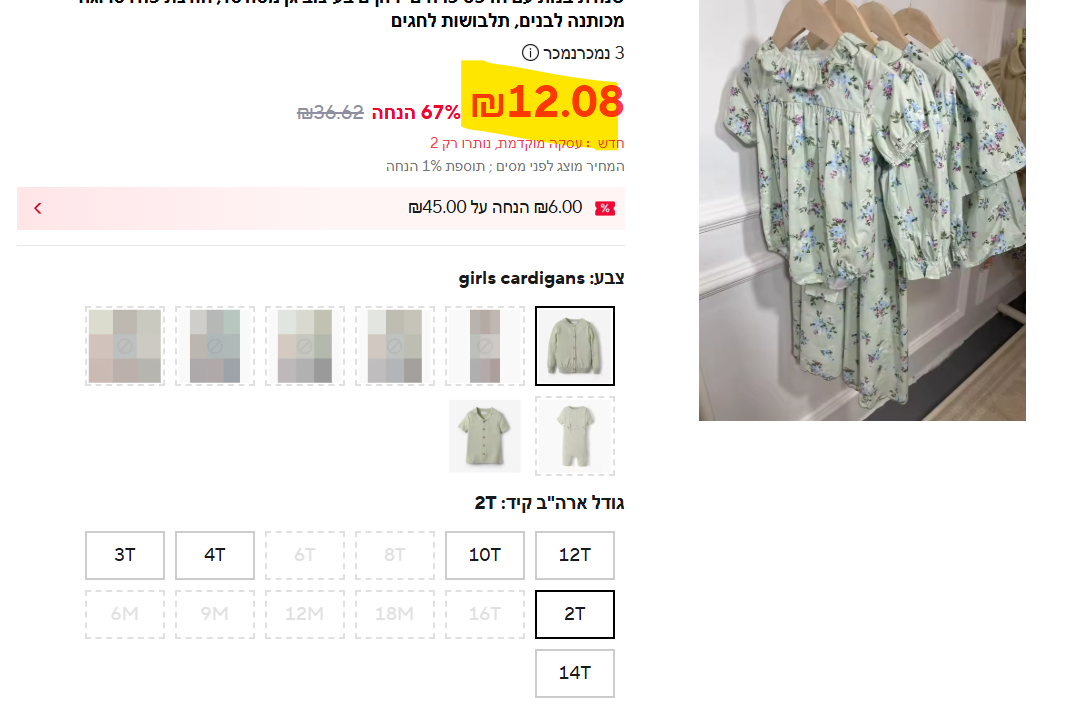Screen dimensions: 1067x706
Task: Click the unavailable 18M size option
Action: (395, 614)
